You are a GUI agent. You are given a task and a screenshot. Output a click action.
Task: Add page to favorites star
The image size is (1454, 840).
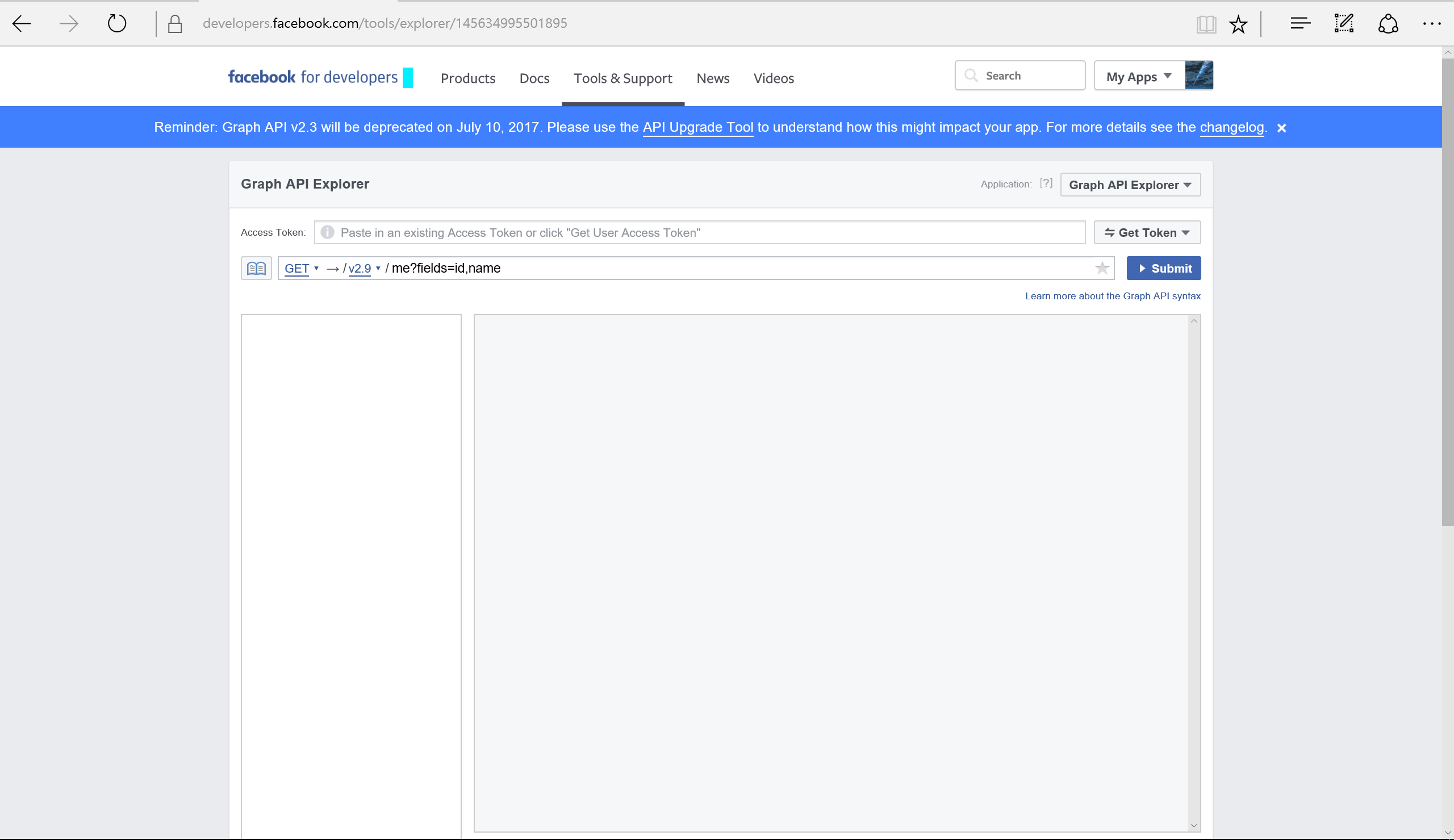(1238, 24)
